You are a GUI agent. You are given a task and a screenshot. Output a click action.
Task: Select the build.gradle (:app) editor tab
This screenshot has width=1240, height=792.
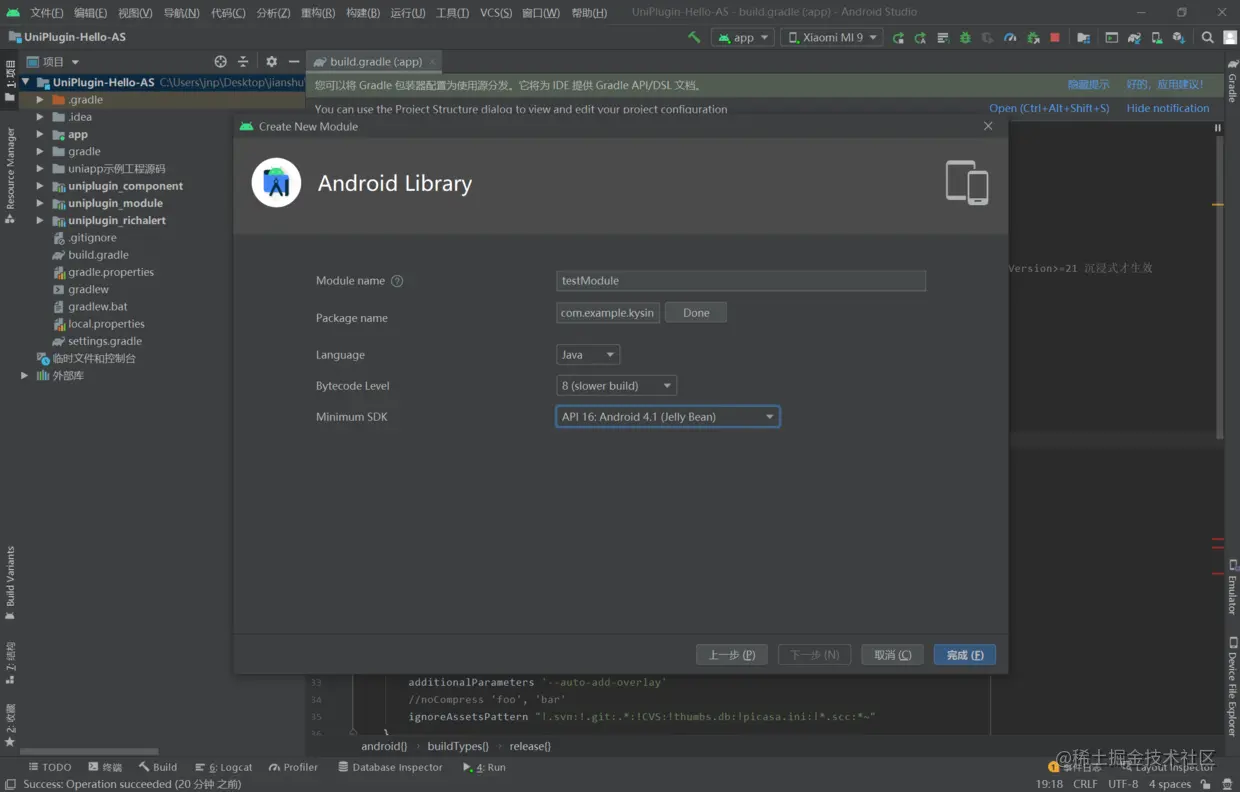pyautogui.click(x=375, y=61)
